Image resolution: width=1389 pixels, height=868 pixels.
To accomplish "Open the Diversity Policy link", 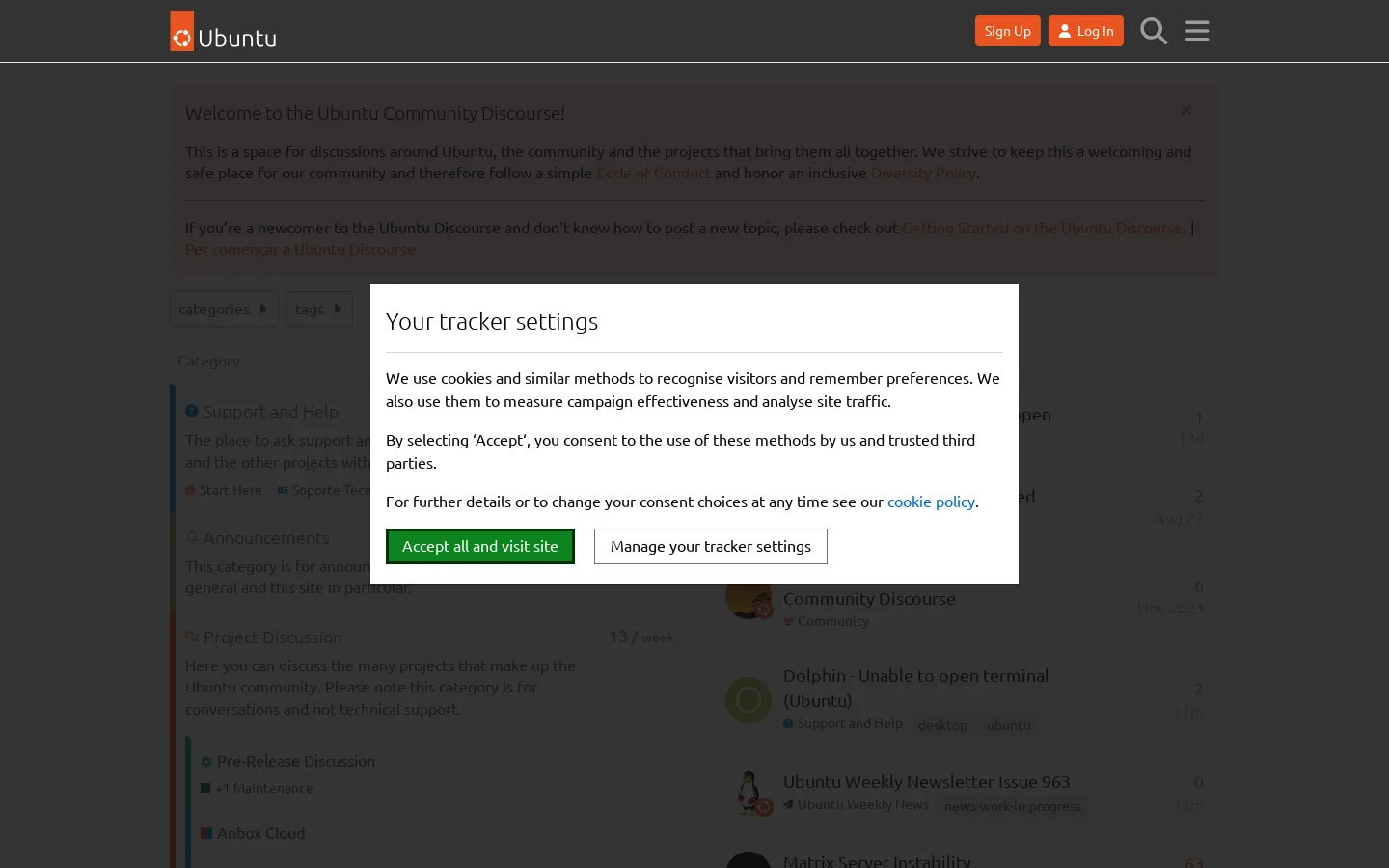I will click(923, 173).
